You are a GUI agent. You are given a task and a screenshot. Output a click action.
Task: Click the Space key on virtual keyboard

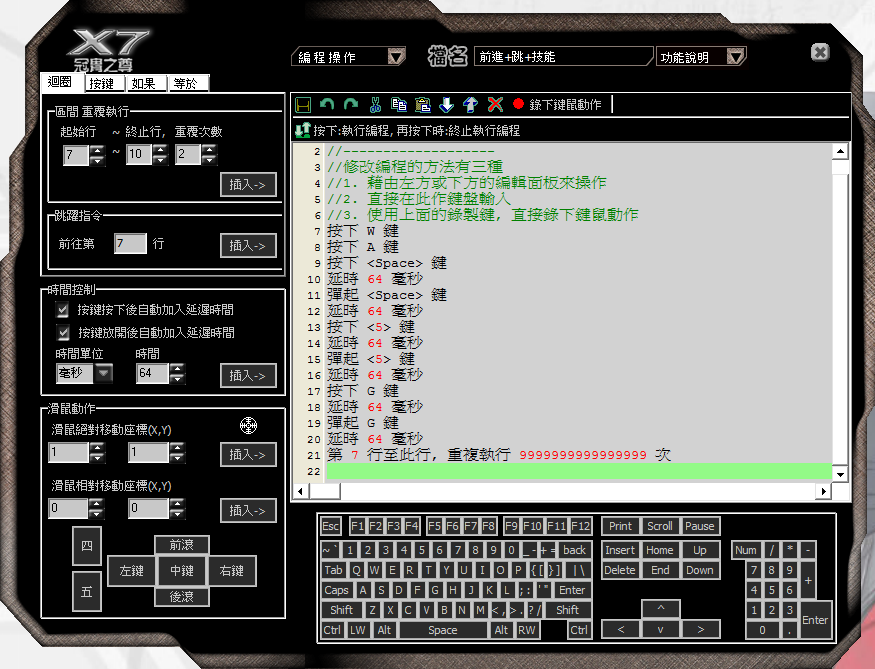(x=442, y=630)
